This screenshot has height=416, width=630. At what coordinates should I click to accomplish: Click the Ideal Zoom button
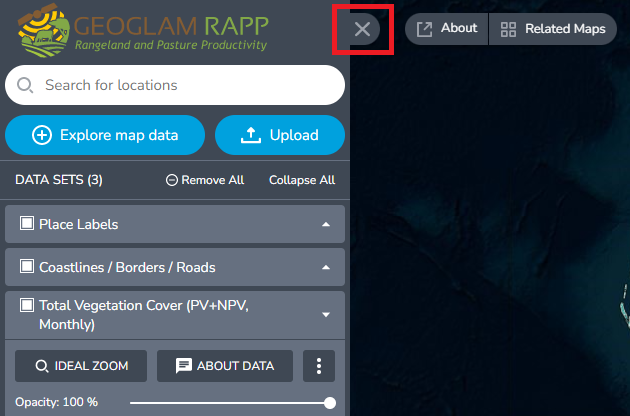click(81, 366)
